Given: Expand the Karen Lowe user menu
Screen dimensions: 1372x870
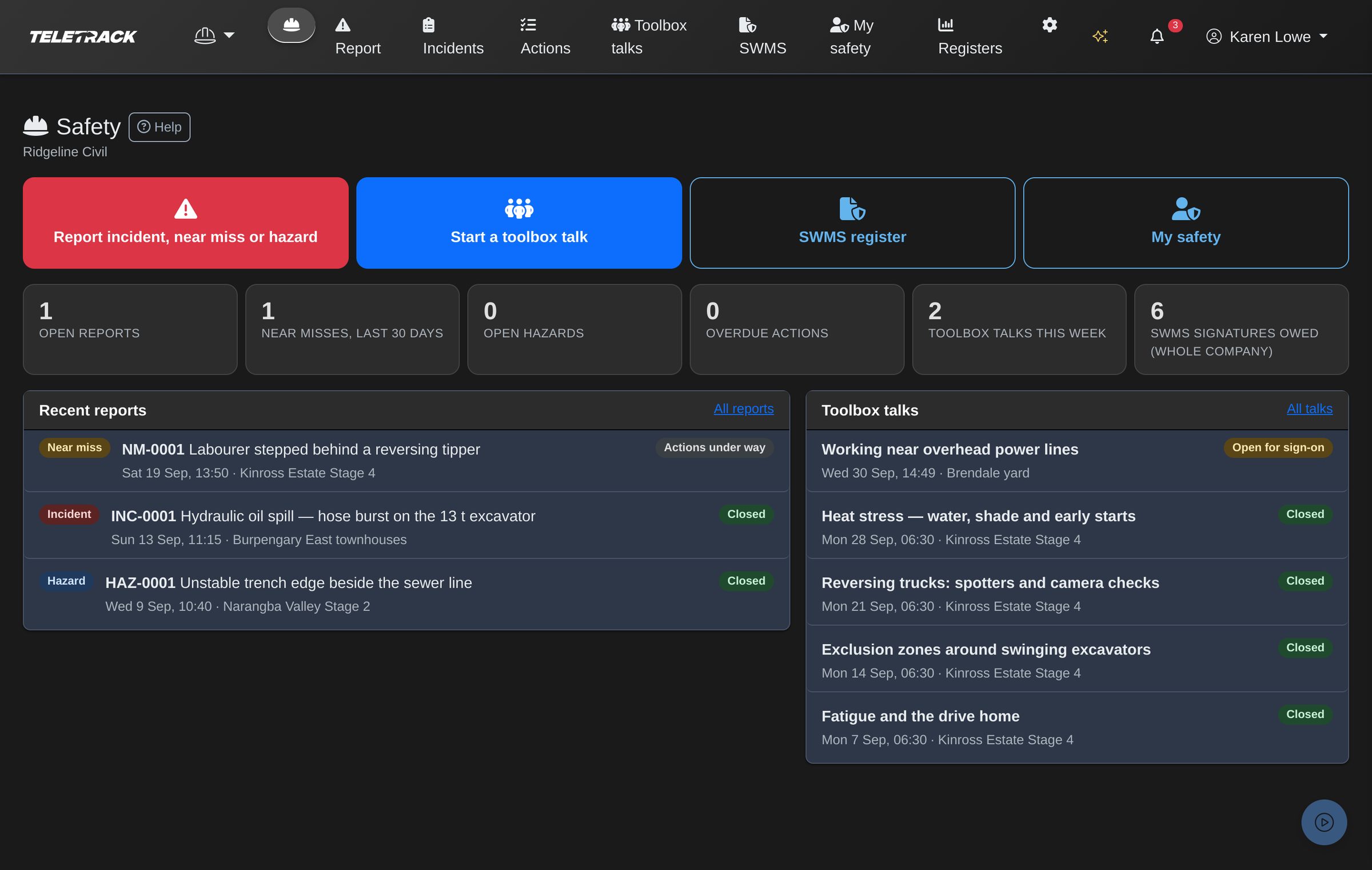Looking at the screenshot, I should click(x=1266, y=37).
